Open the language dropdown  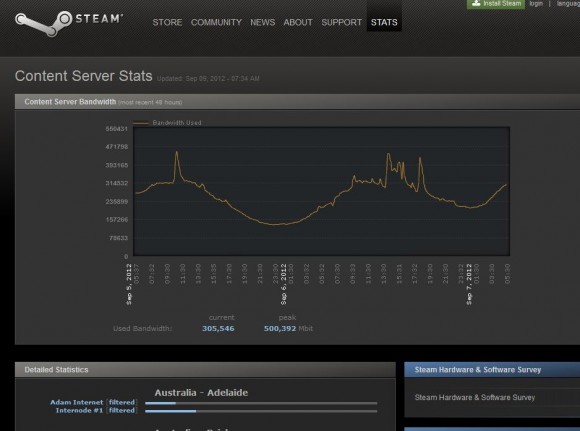click(568, 3)
